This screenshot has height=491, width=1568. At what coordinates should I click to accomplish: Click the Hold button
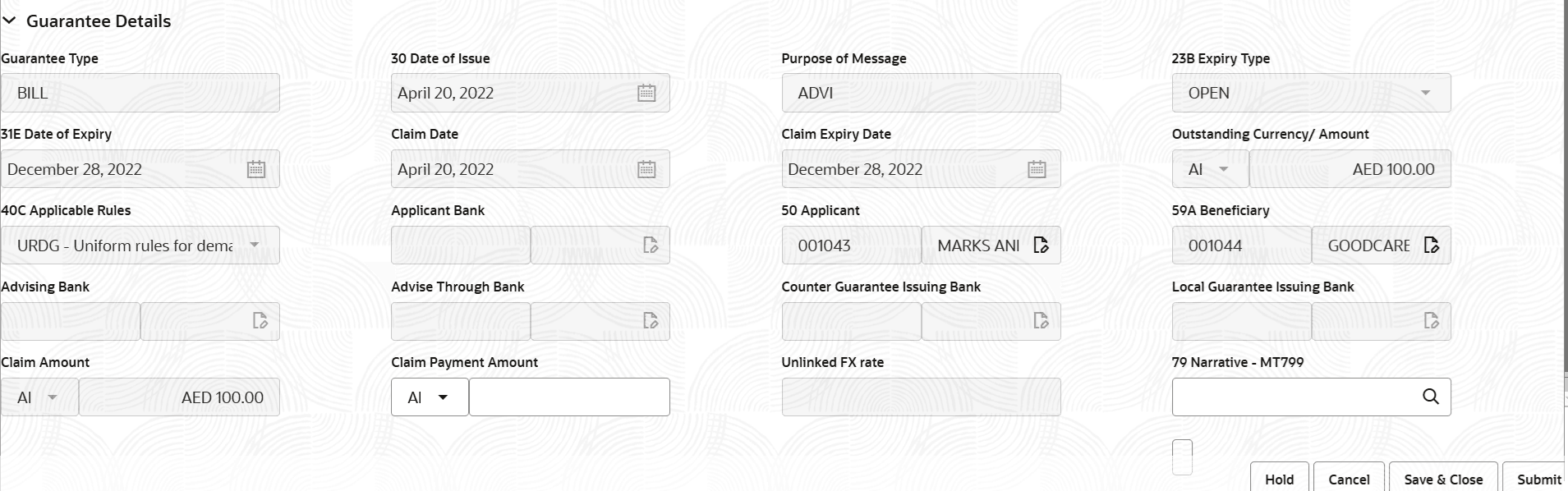[1280, 480]
